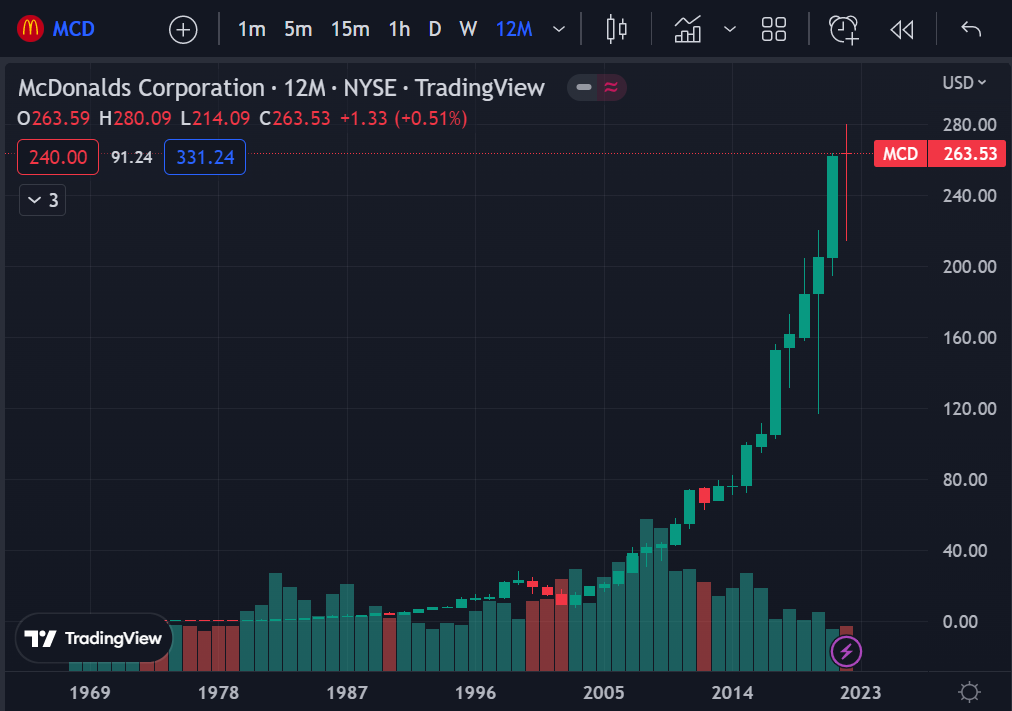1012x711 pixels.
Task: Click the 0.00 price axis label
Action: point(960,621)
